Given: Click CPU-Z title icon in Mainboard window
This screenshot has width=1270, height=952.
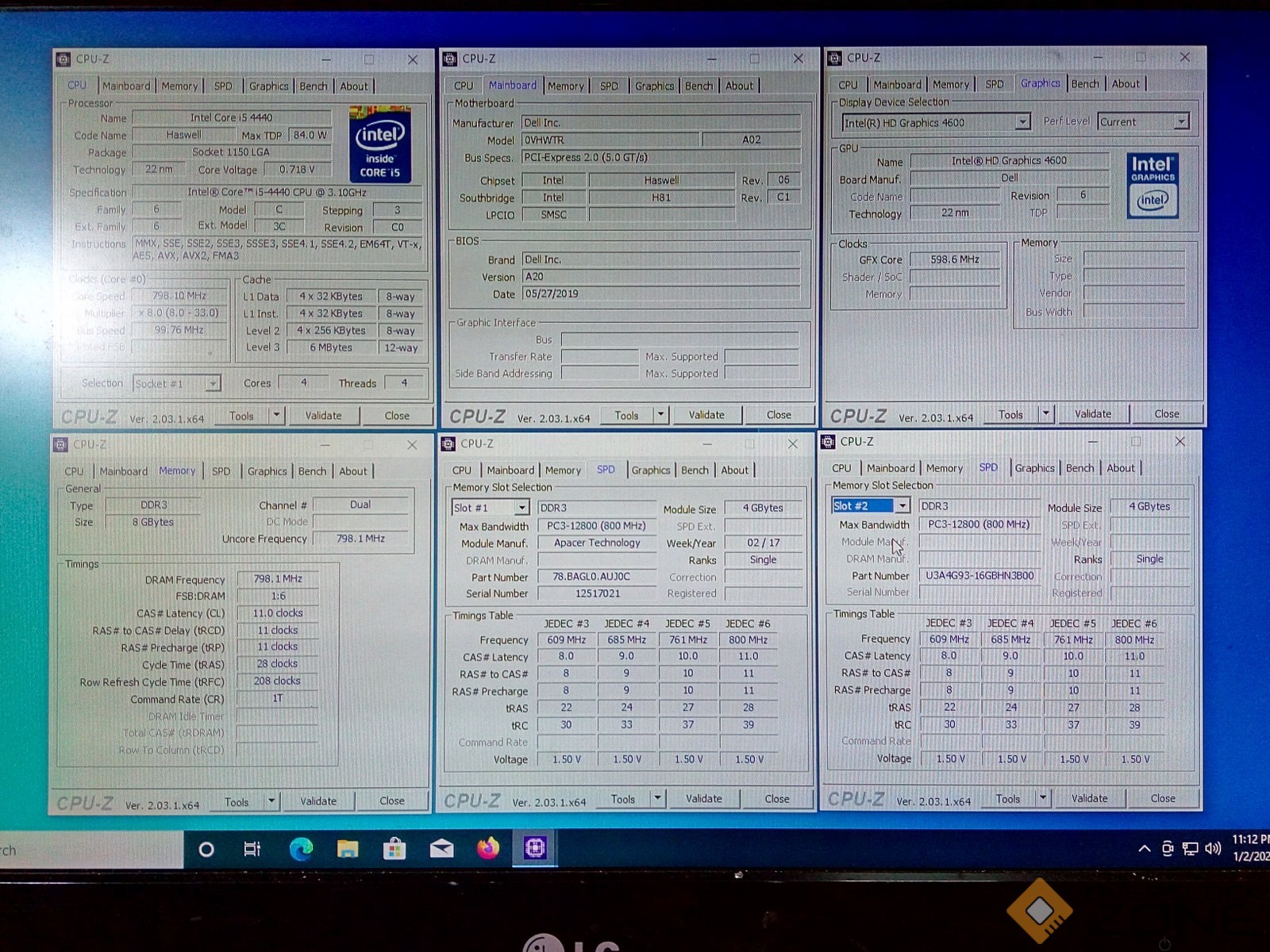Looking at the screenshot, I should [x=450, y=59].
